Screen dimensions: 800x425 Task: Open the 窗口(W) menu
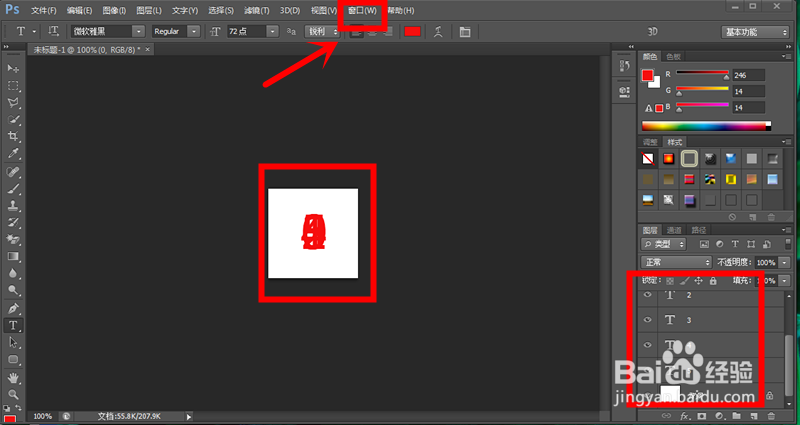click(362, 10)
